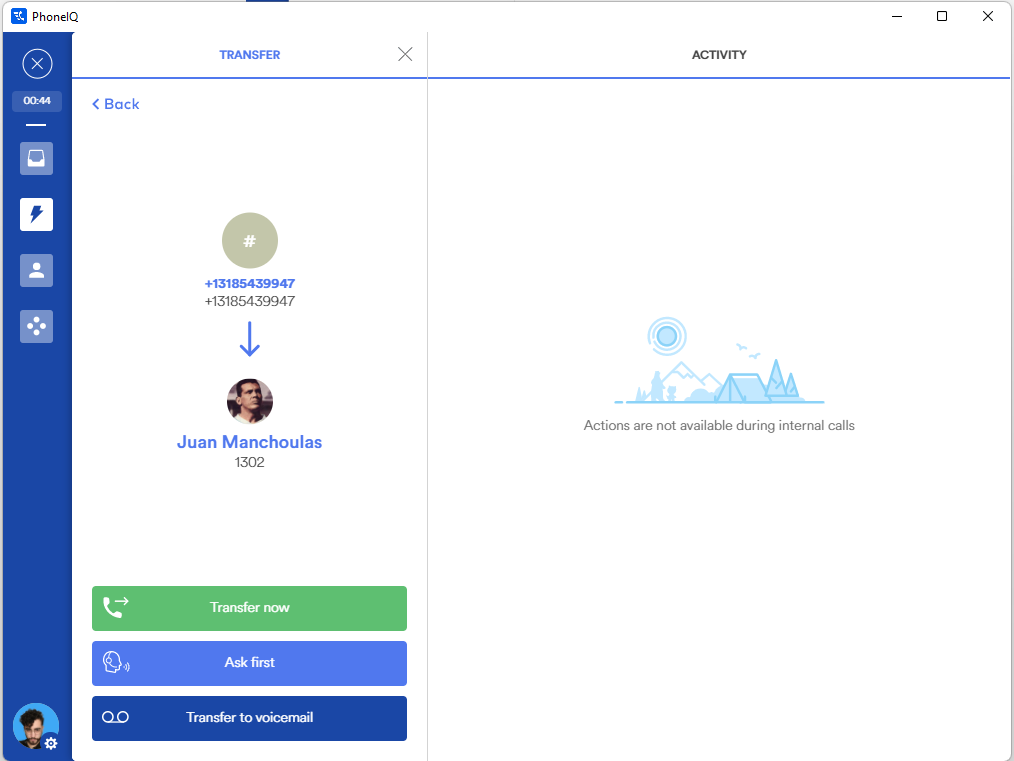
Task: Select the lightning bolt activity icon
Action: pyautogui.click(x=37, y=214)
